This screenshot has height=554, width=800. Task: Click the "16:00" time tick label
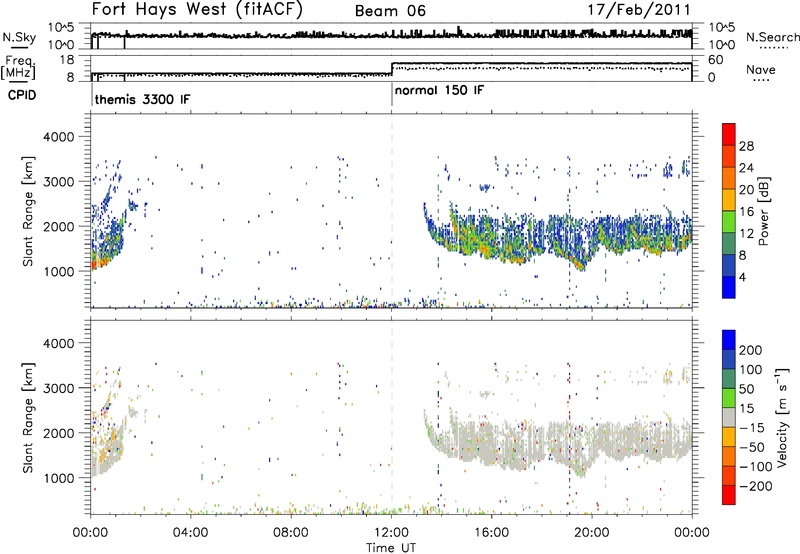click(492, 533)
